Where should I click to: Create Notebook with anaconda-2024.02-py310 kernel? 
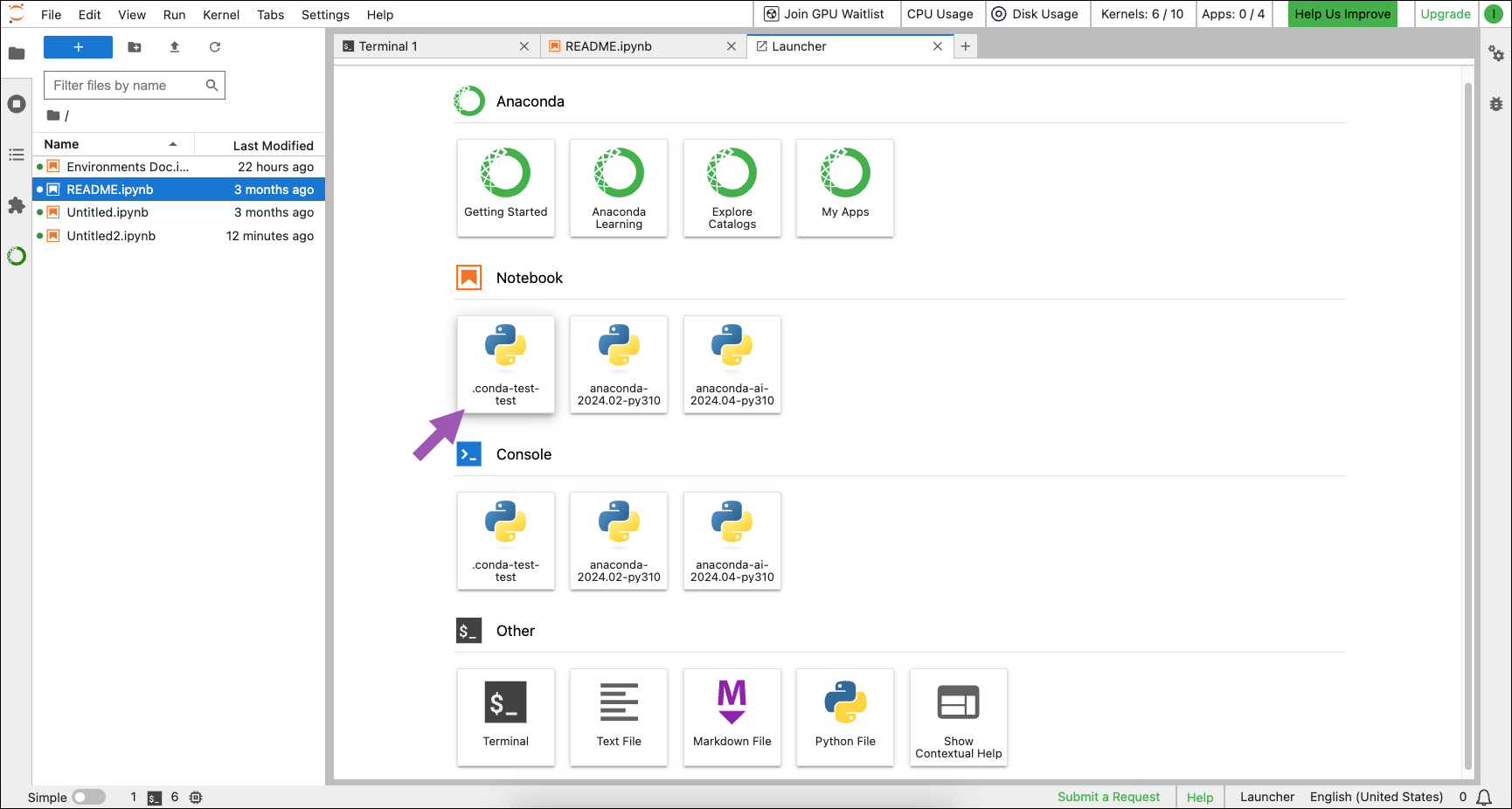click(619, 364)
